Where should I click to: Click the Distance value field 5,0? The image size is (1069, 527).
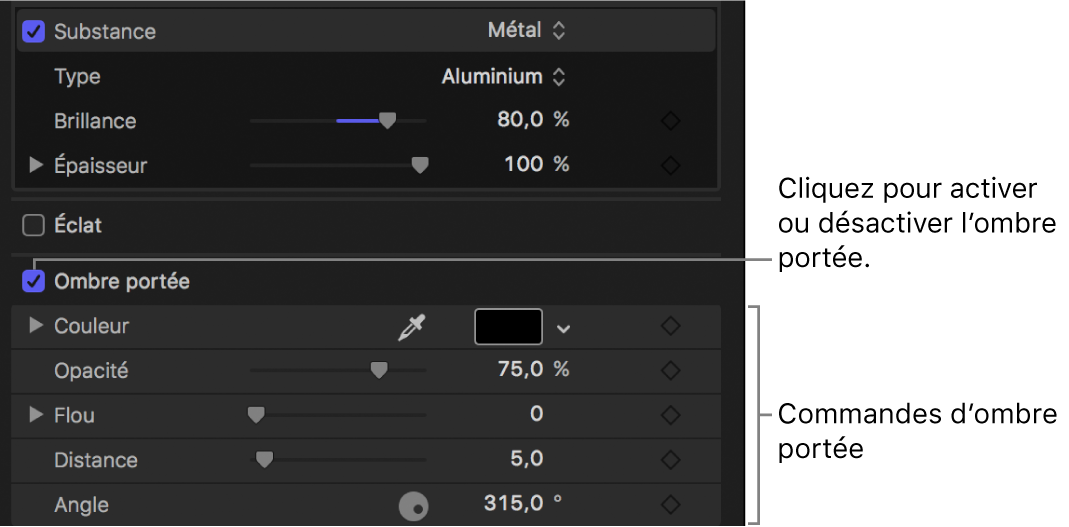coord(526,460)
